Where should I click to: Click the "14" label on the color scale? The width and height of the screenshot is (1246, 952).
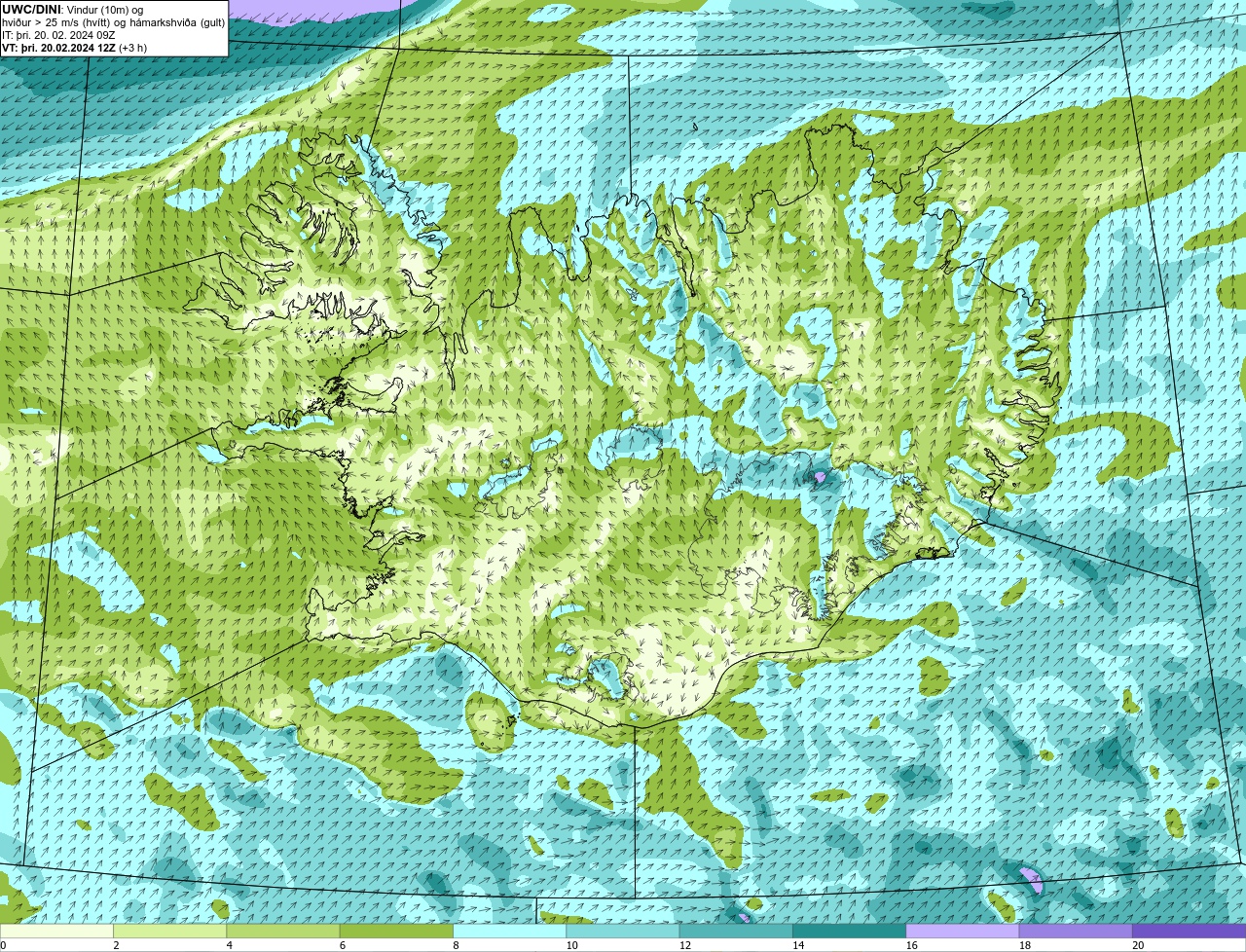(x=798, y=945)
